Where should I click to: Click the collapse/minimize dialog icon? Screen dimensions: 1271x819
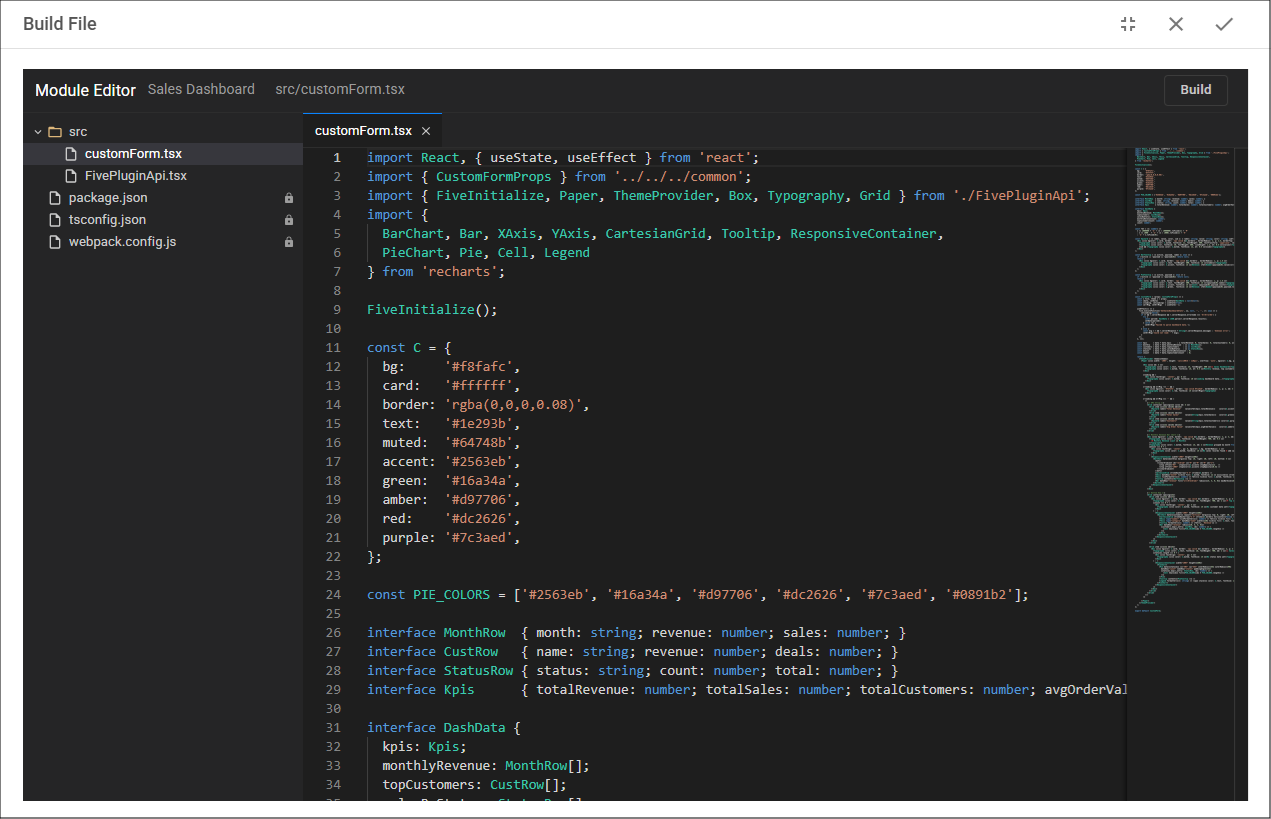1128,24
